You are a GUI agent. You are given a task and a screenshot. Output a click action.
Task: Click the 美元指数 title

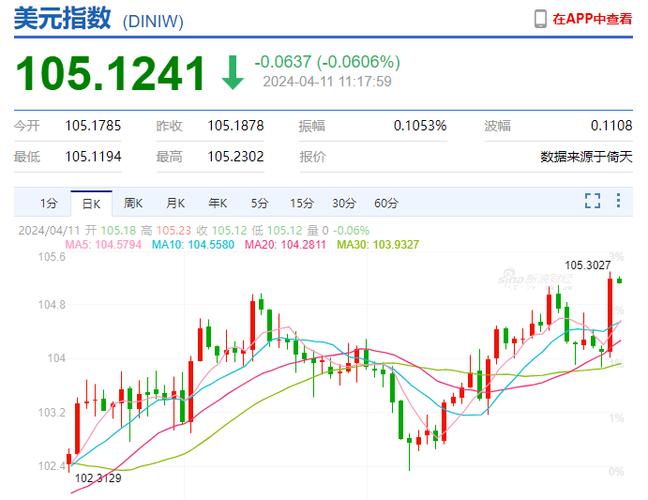pyautogui.click(x=62, y=18)
